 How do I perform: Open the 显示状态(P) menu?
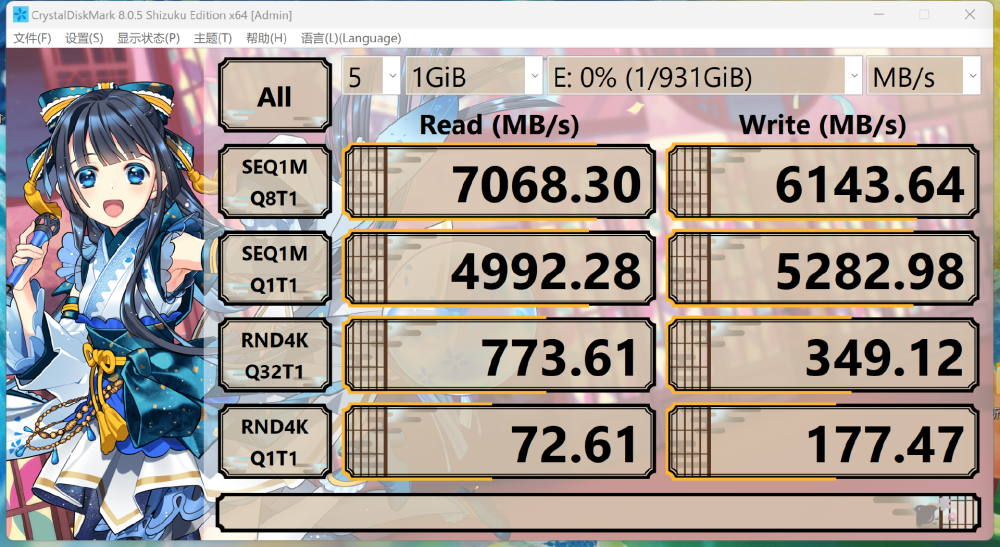click(x=148, y=38)
